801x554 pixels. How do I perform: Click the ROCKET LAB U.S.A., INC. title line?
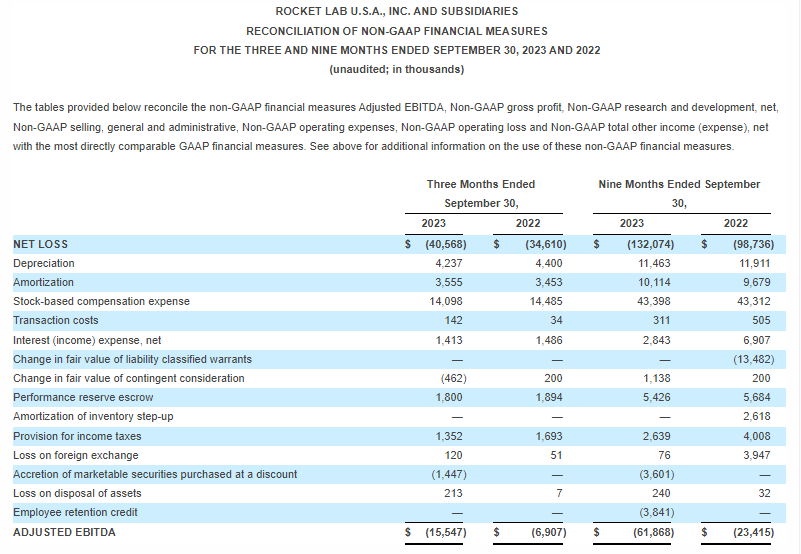396,11
